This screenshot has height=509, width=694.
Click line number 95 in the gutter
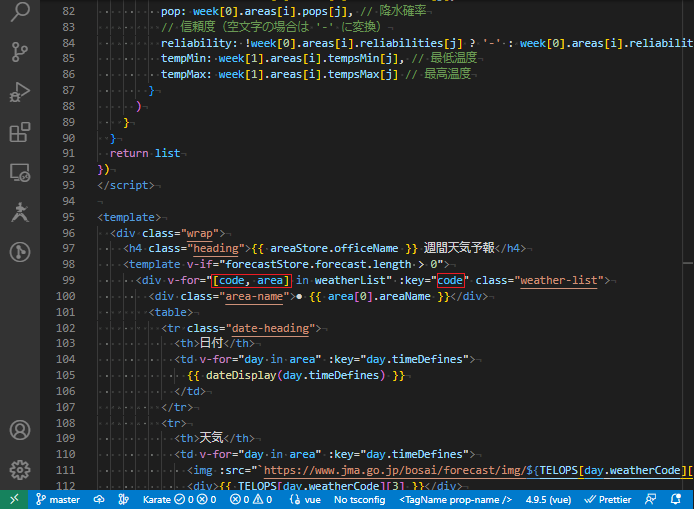(x=69, y=217)
